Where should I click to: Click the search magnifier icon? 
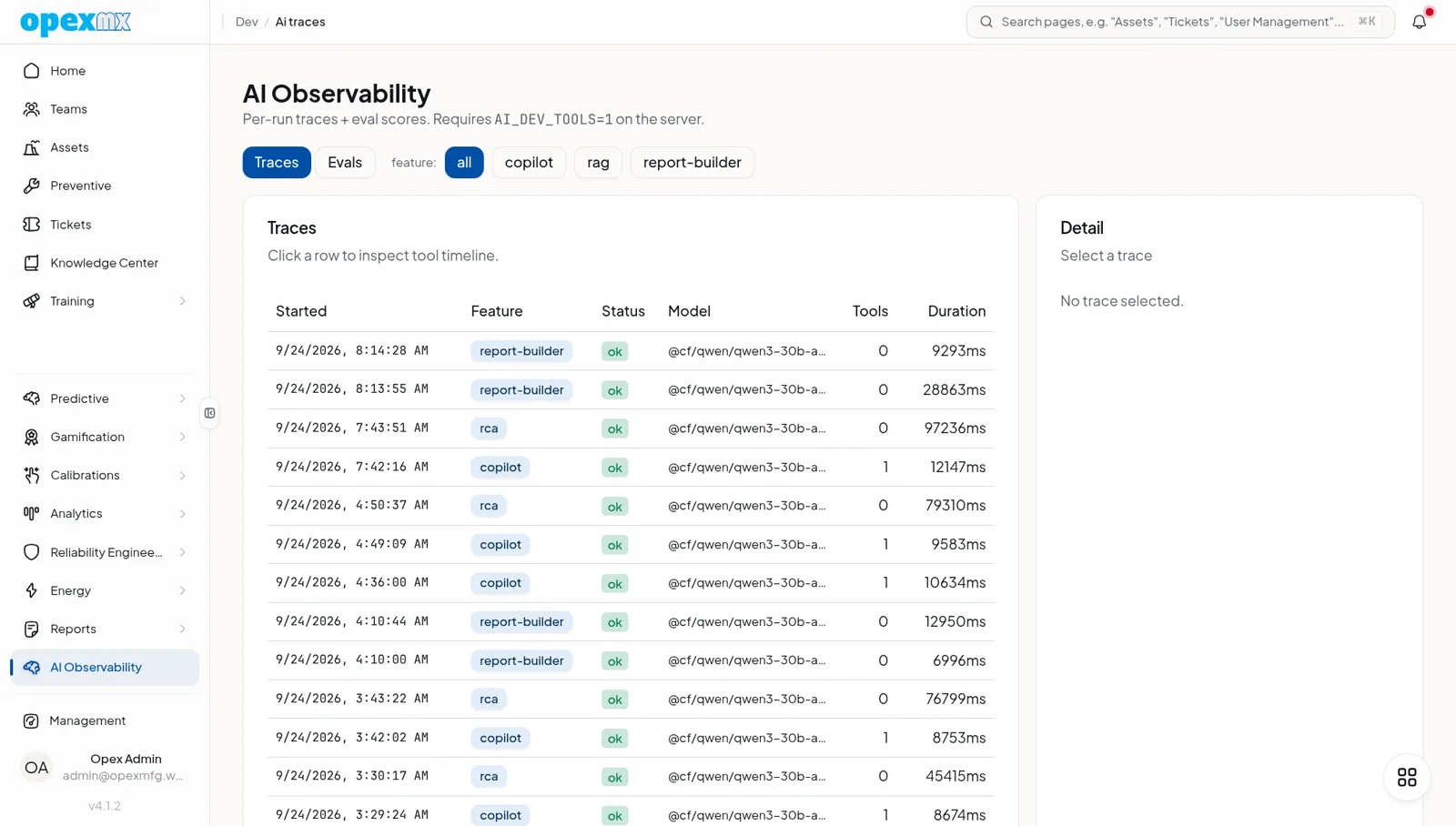coord(986,22)
